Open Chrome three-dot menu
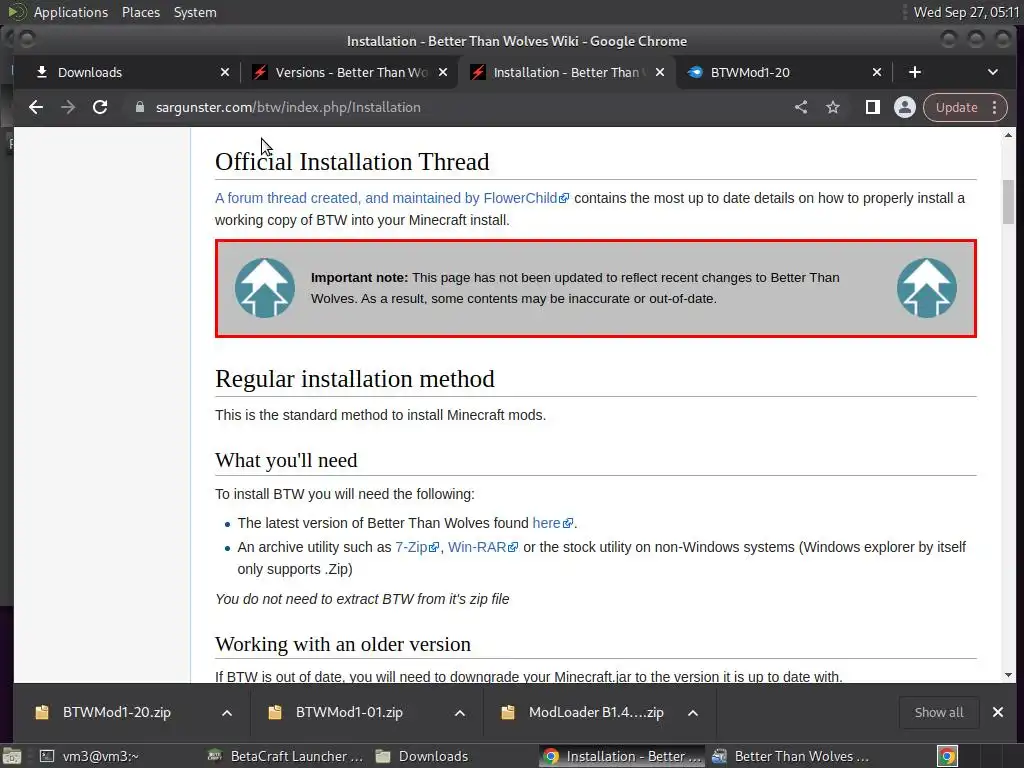 [995, 107]
